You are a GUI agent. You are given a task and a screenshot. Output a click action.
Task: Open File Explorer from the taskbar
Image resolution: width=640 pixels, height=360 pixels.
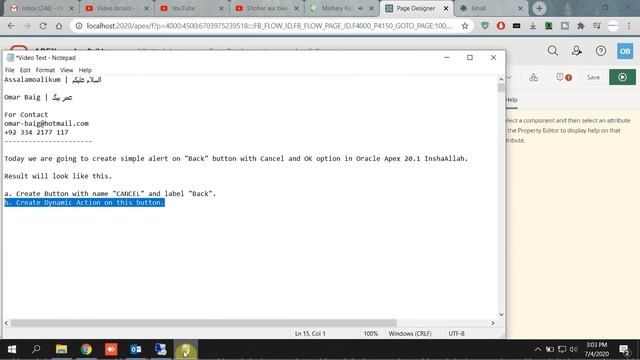(62, 349)
